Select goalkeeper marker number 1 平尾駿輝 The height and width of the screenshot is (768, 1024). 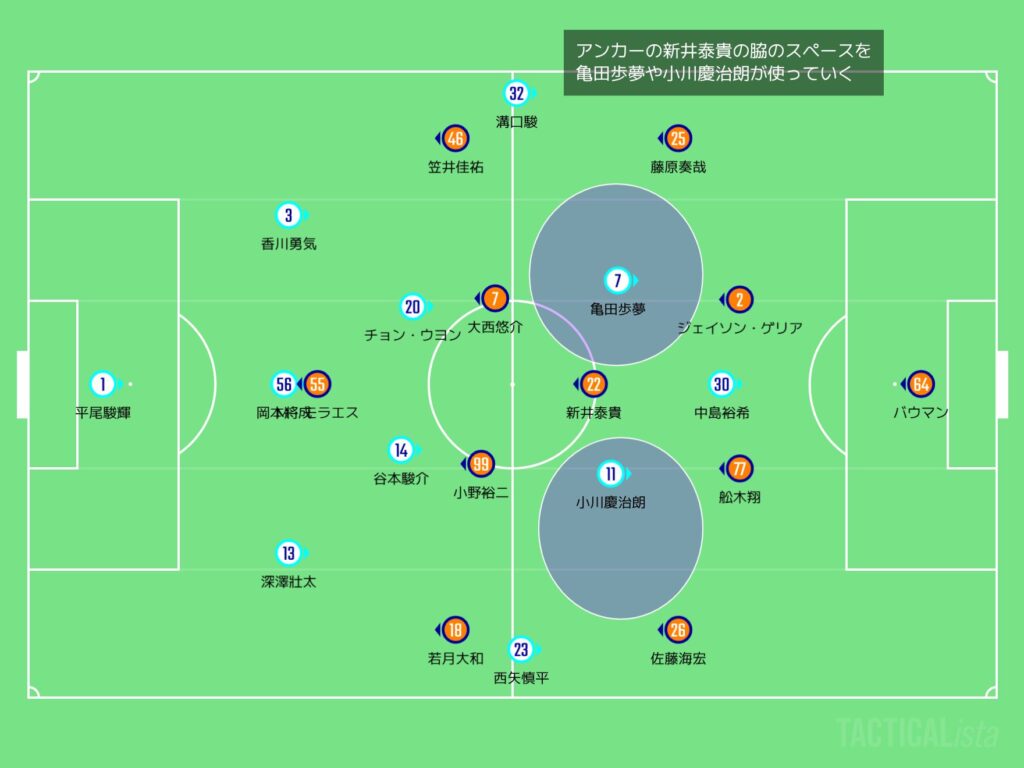pos(102,384)
